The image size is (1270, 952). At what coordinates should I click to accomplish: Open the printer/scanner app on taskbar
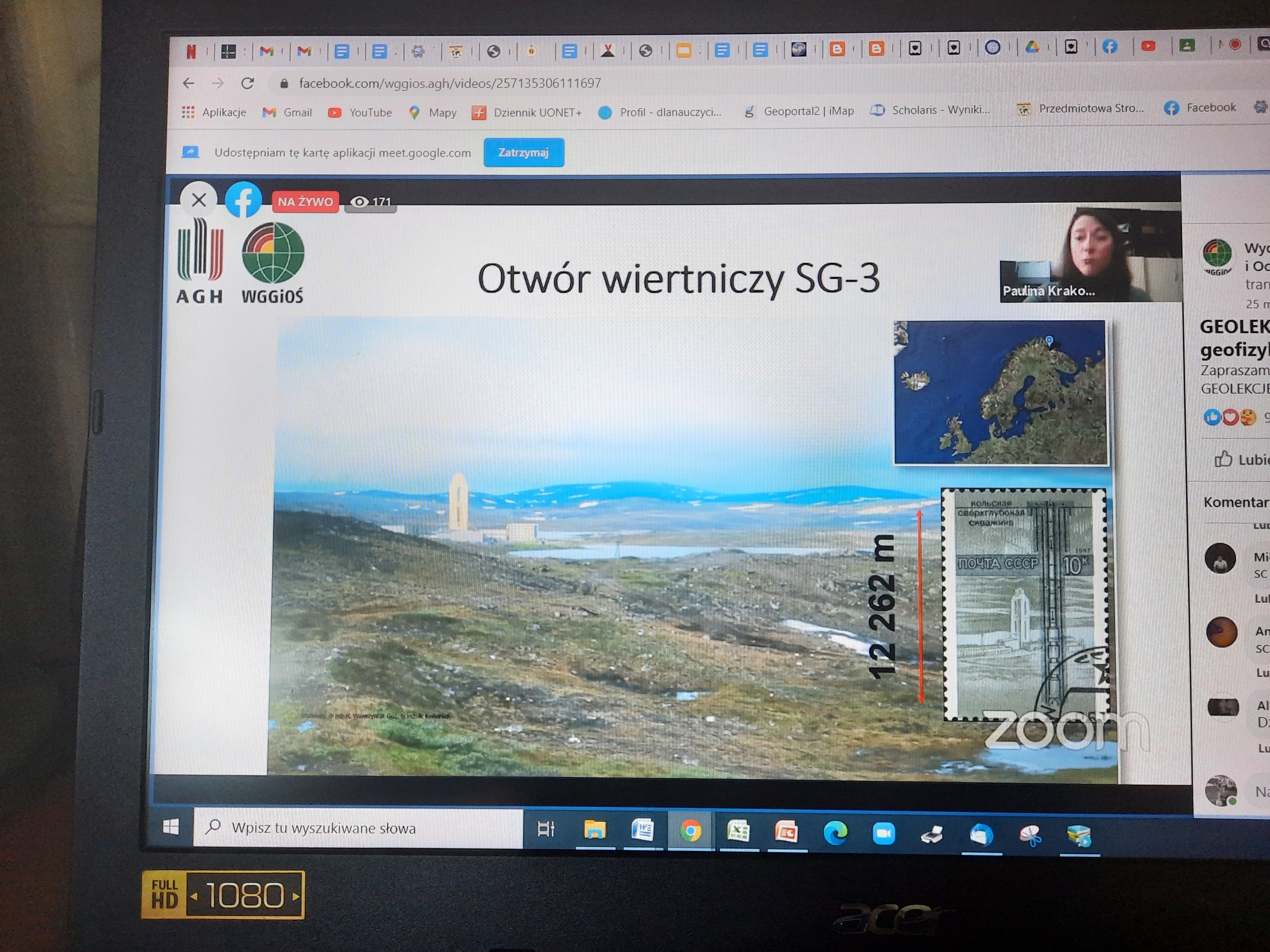[x=932, y=834]
